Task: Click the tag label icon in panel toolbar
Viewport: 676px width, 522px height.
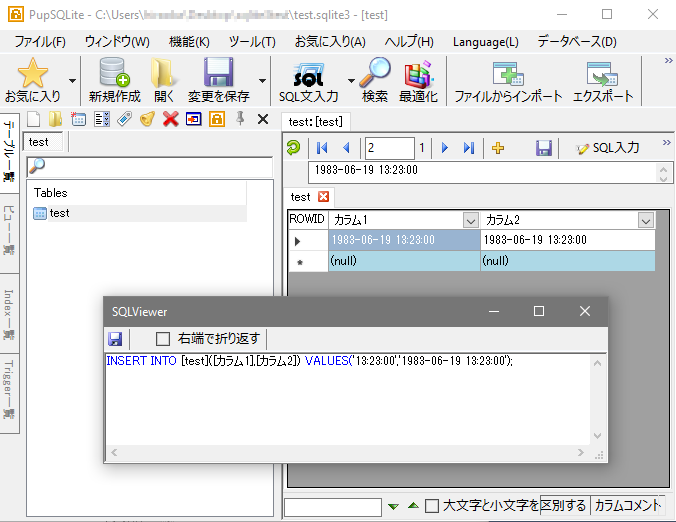Action: (x=125, y=119)
